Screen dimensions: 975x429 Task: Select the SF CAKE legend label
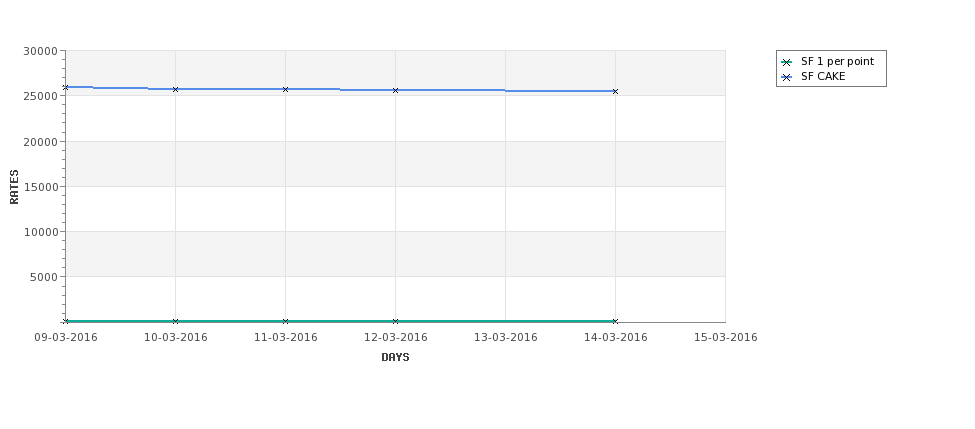pyautogui.click(x=823, y=76)
